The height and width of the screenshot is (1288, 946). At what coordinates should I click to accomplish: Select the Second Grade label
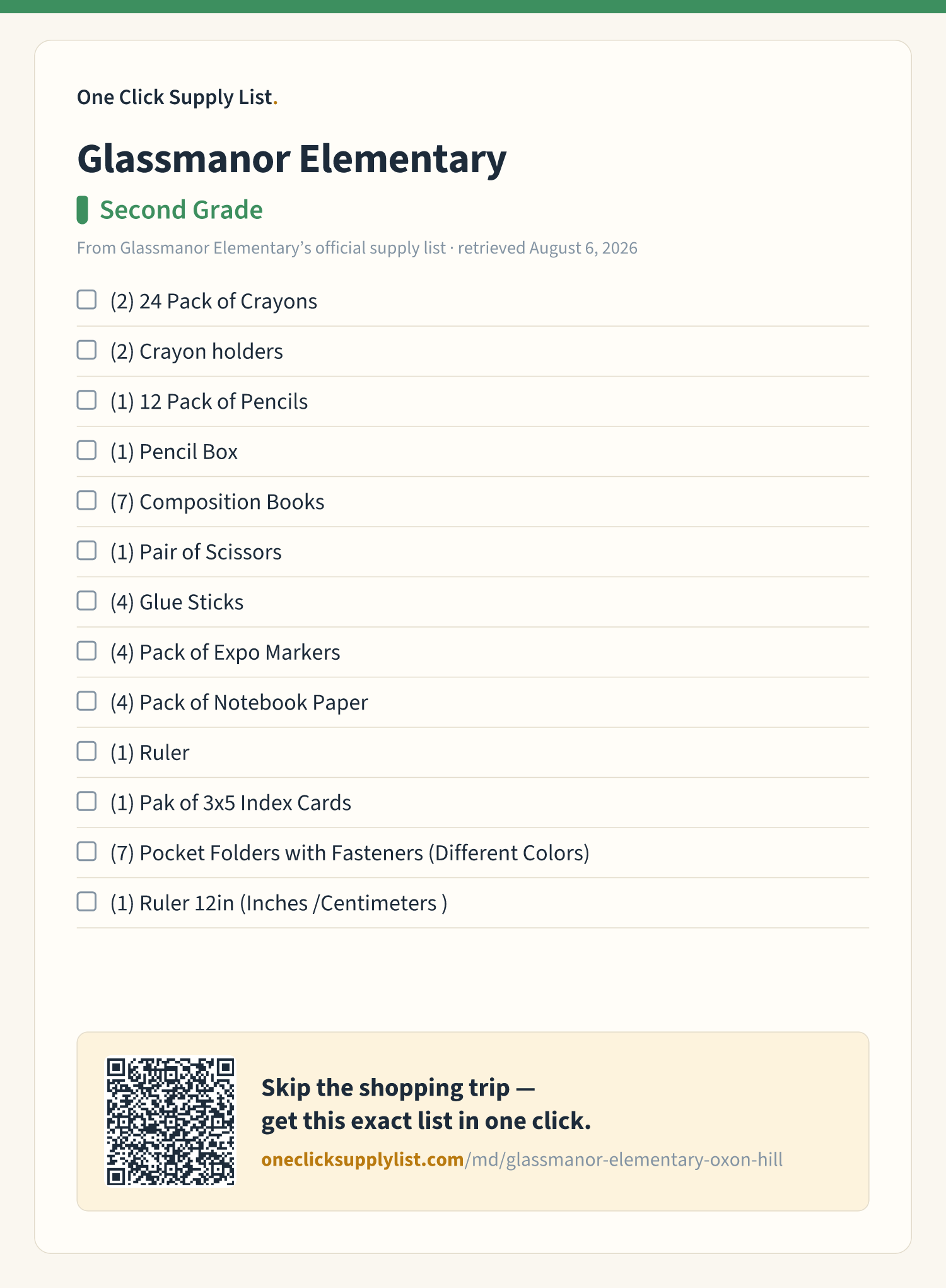pos(181,210)
